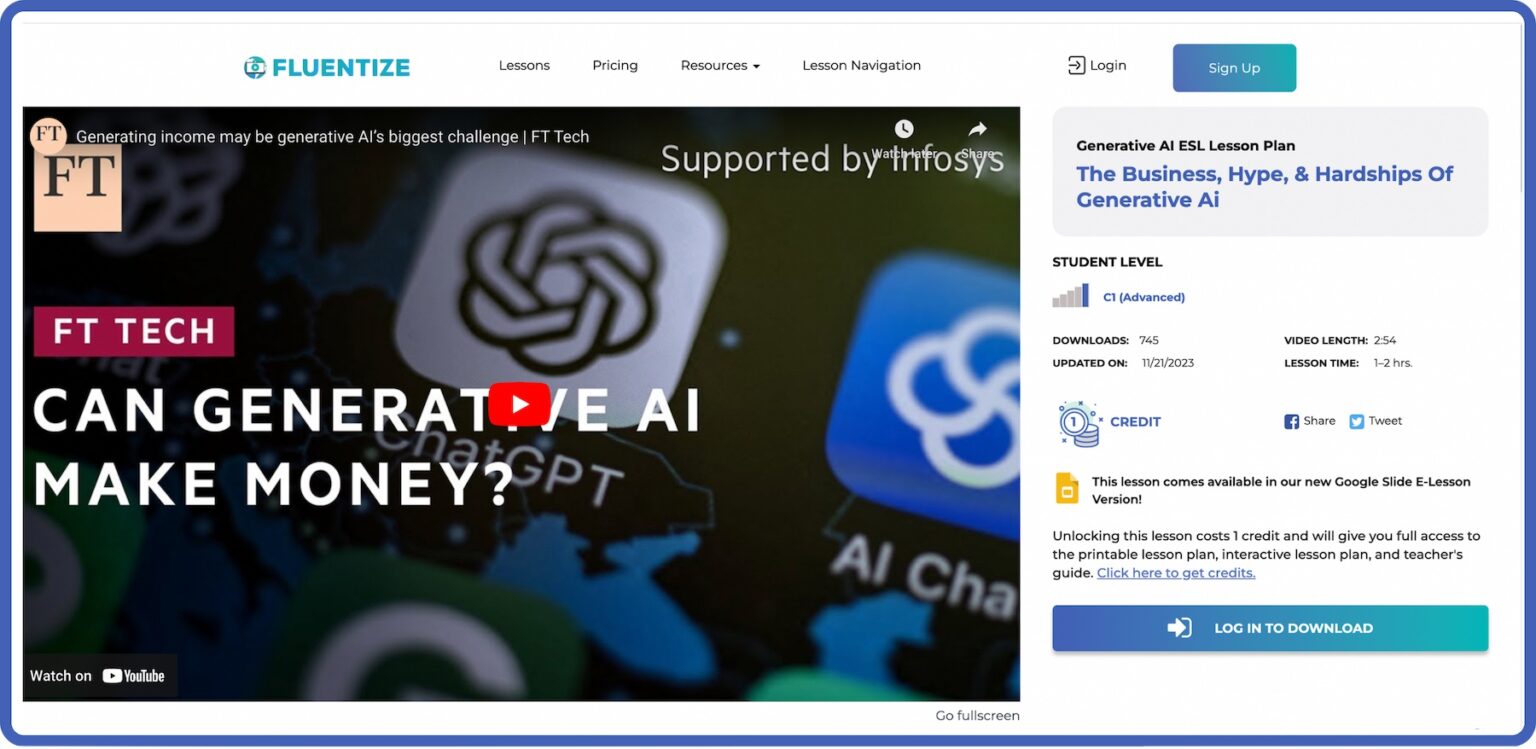Play the YouTube video
The height and width of the screenshot is (749, 1536).
click(519, 404)
